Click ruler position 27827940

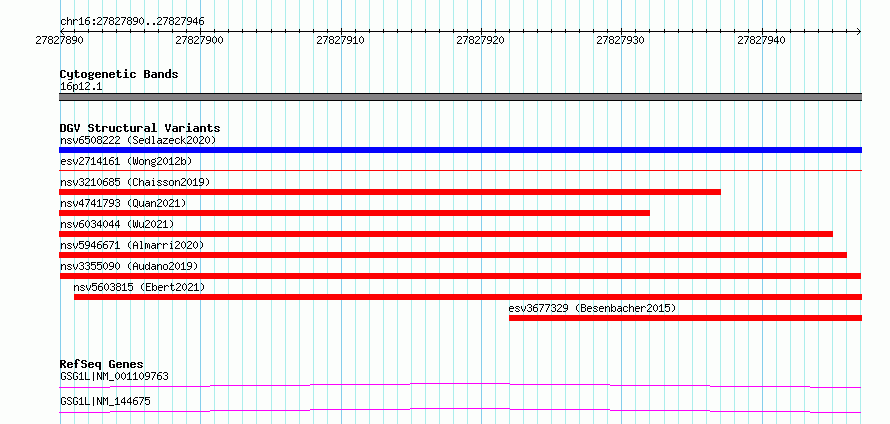pyautogui.click(x=761, y=40)
